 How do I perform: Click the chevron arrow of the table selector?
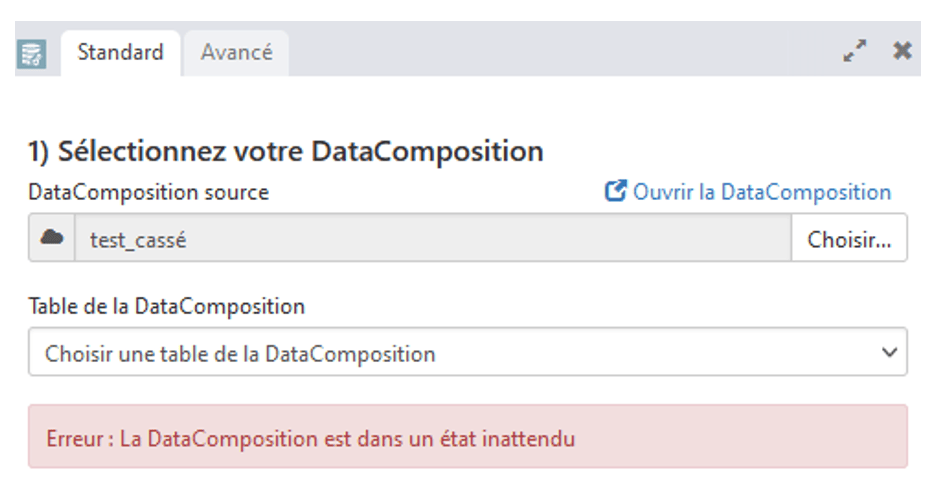coord(889,352)
